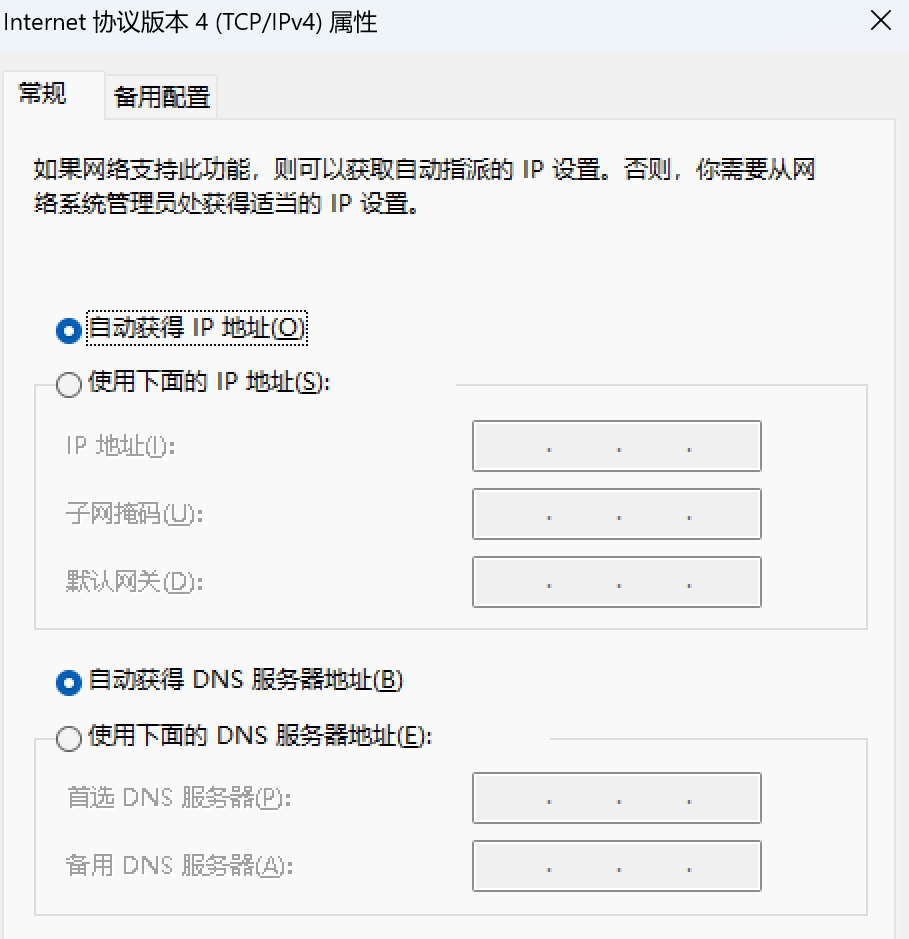Select 自动获得 DNS 服务器地址 radio button
This screenshot has width=909, height=939.
[x=69, y=682]
